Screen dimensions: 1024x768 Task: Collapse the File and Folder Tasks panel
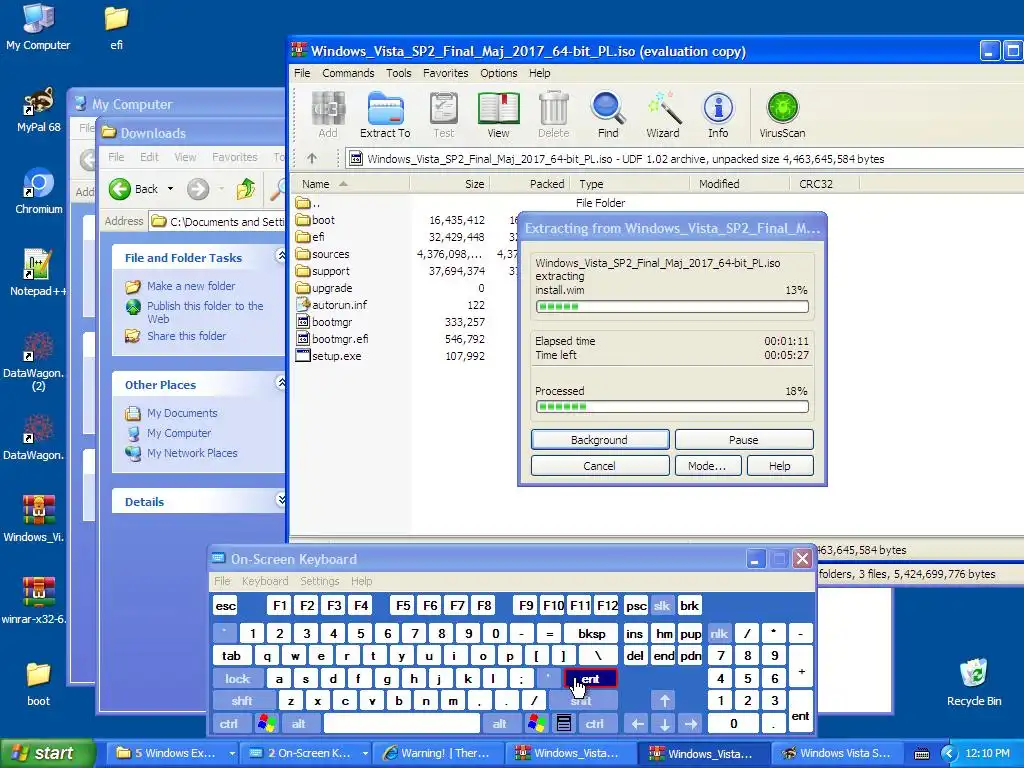[281, 256]
